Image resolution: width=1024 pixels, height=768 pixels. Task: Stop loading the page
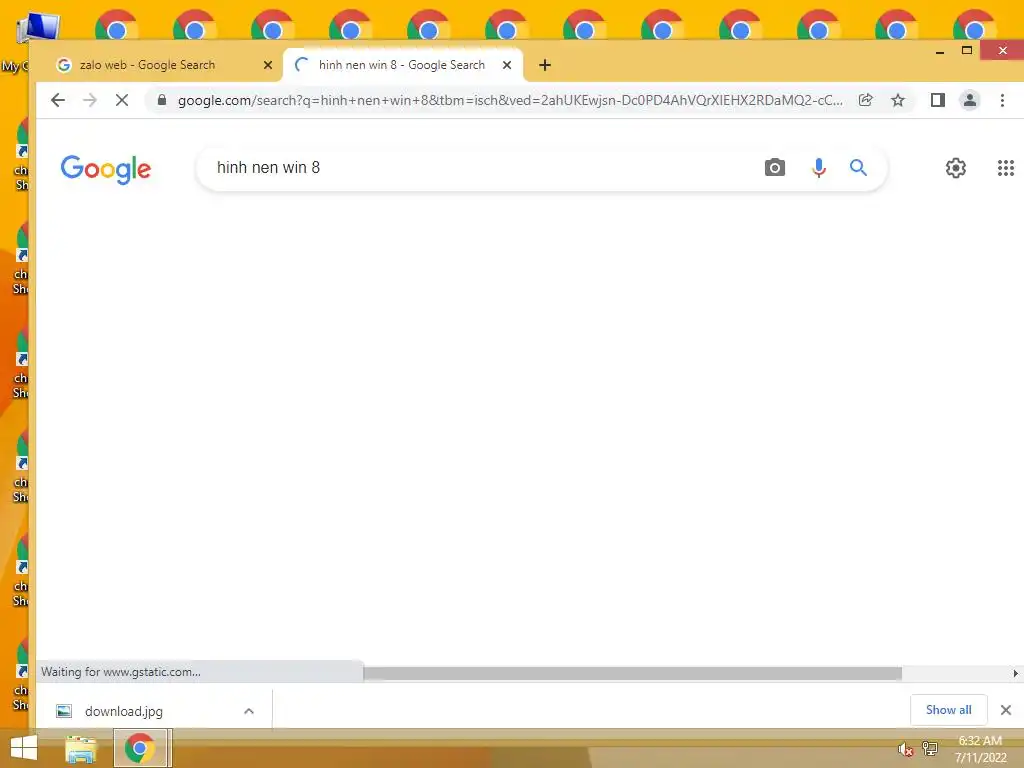pos(121,100)
